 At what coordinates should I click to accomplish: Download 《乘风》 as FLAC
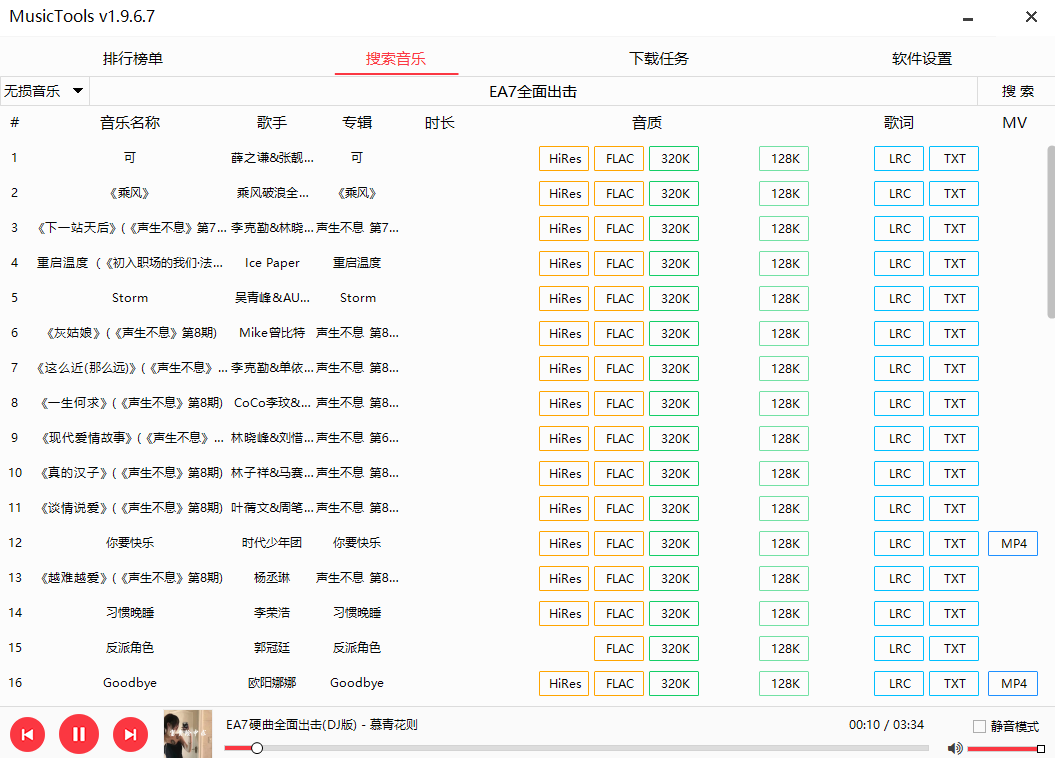[618, 193]
